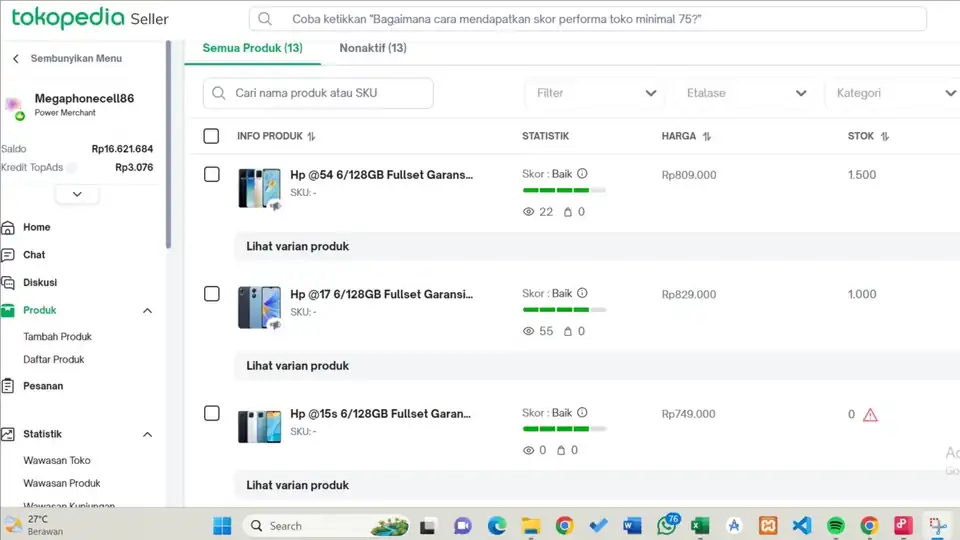The width and height of the screenshot is (960, 540).
Task: Click info icon beside Skor for Hp @15s
Action: click(x=582, y=413)
